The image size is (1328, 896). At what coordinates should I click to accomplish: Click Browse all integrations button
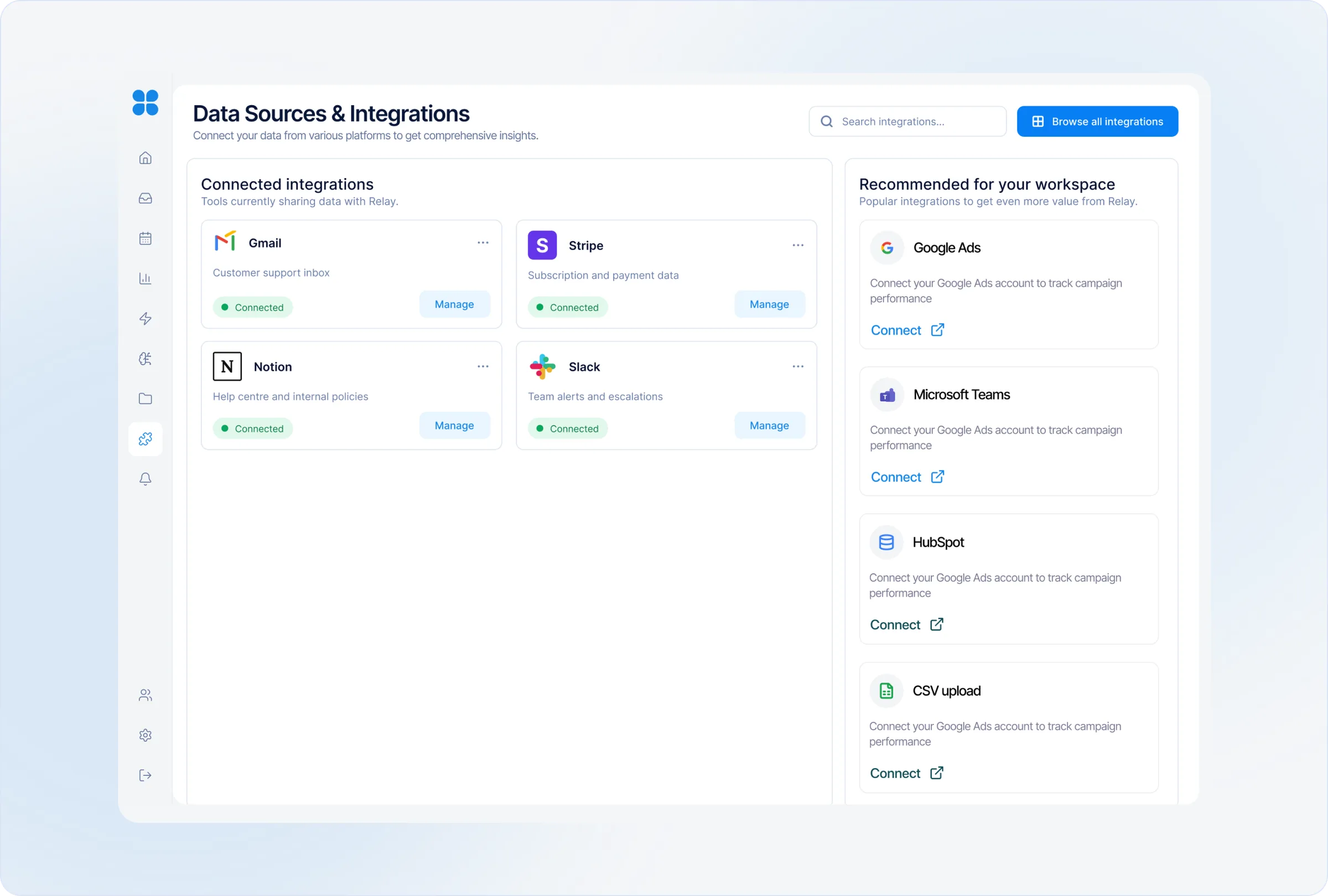tap(1097, 121)
